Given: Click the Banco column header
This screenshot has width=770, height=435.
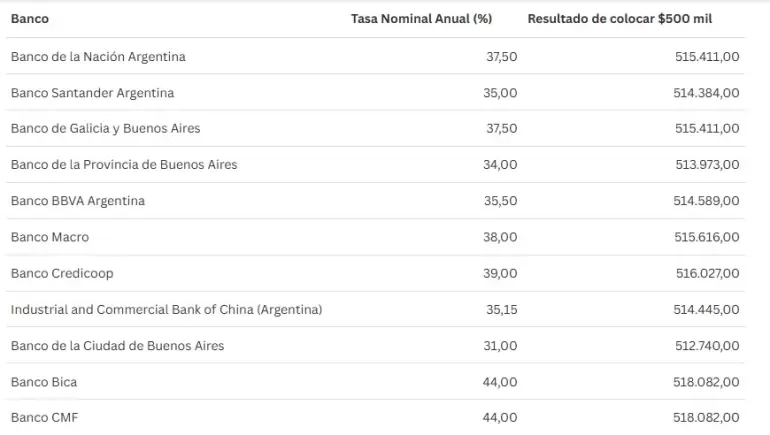Looking at the screenshot, I should pos(30,19).
